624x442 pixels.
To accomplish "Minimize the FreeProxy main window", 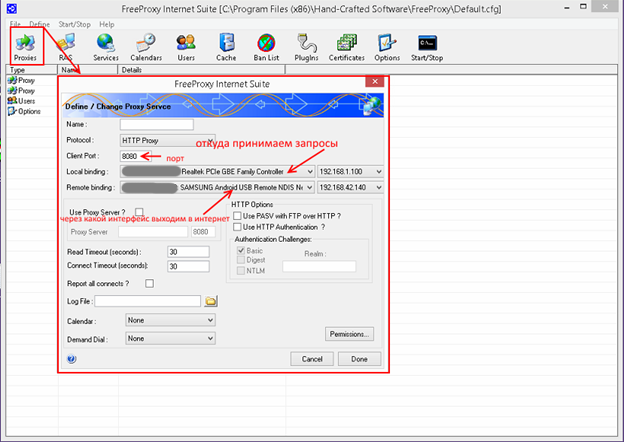I will (567, 8).
